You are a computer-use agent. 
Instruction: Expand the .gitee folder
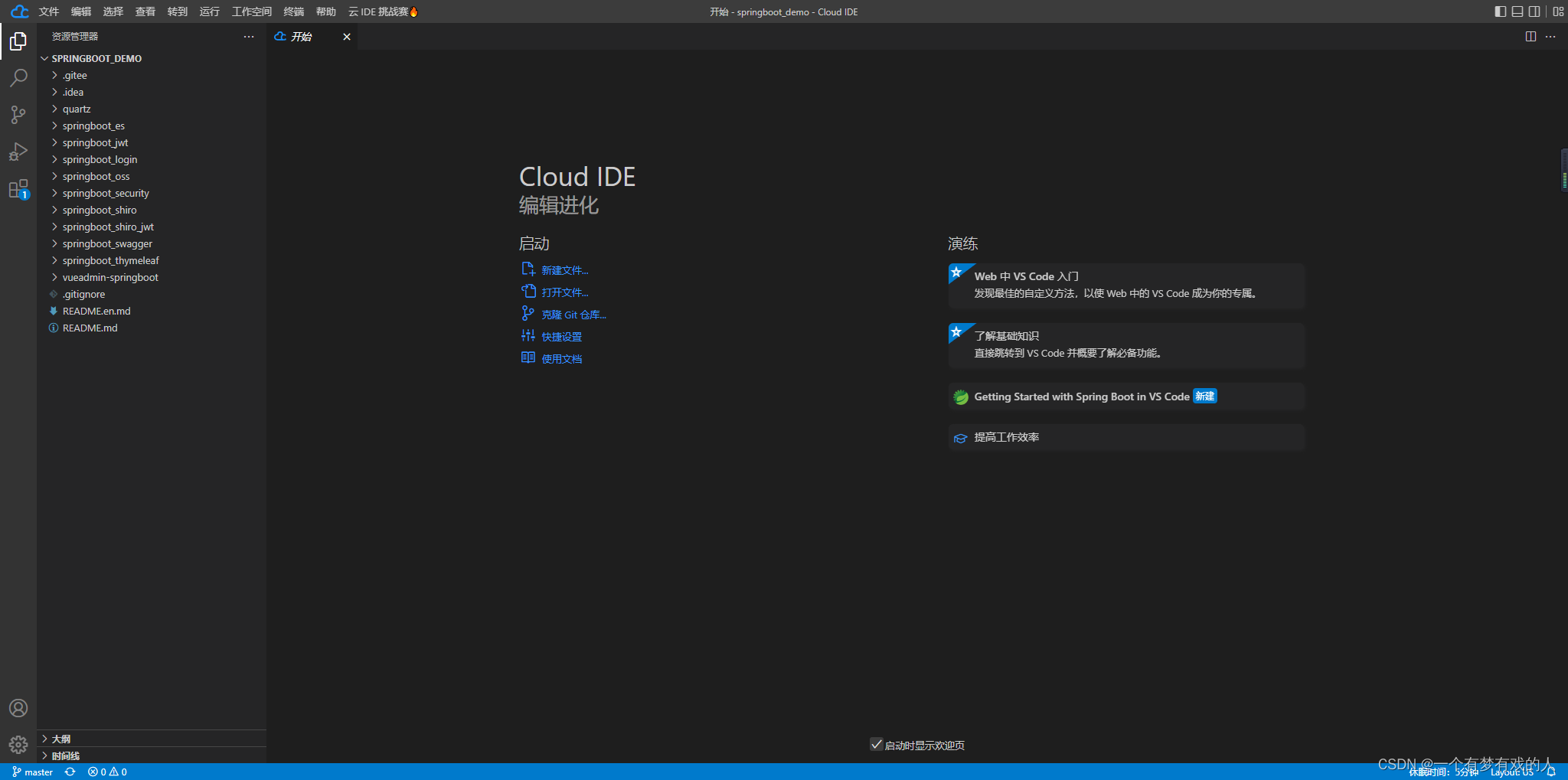tap(152, 75)
